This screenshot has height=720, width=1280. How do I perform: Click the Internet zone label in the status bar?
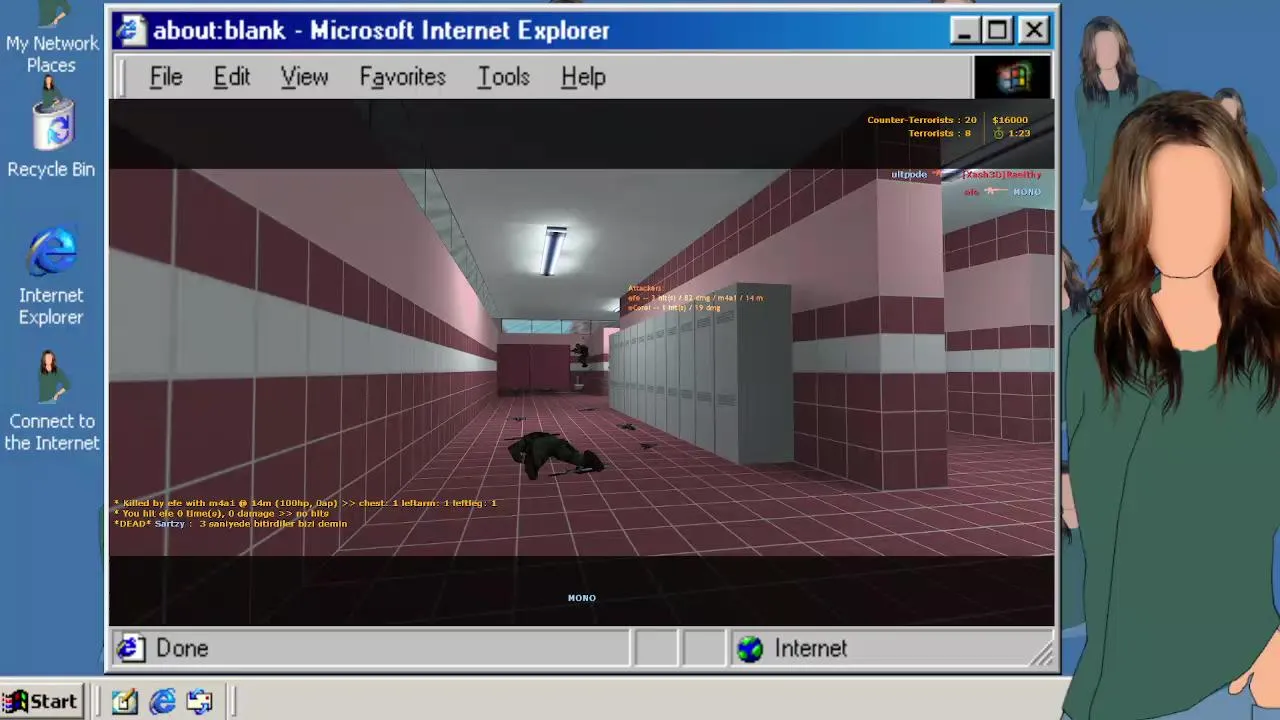click(x=810, y=648)
